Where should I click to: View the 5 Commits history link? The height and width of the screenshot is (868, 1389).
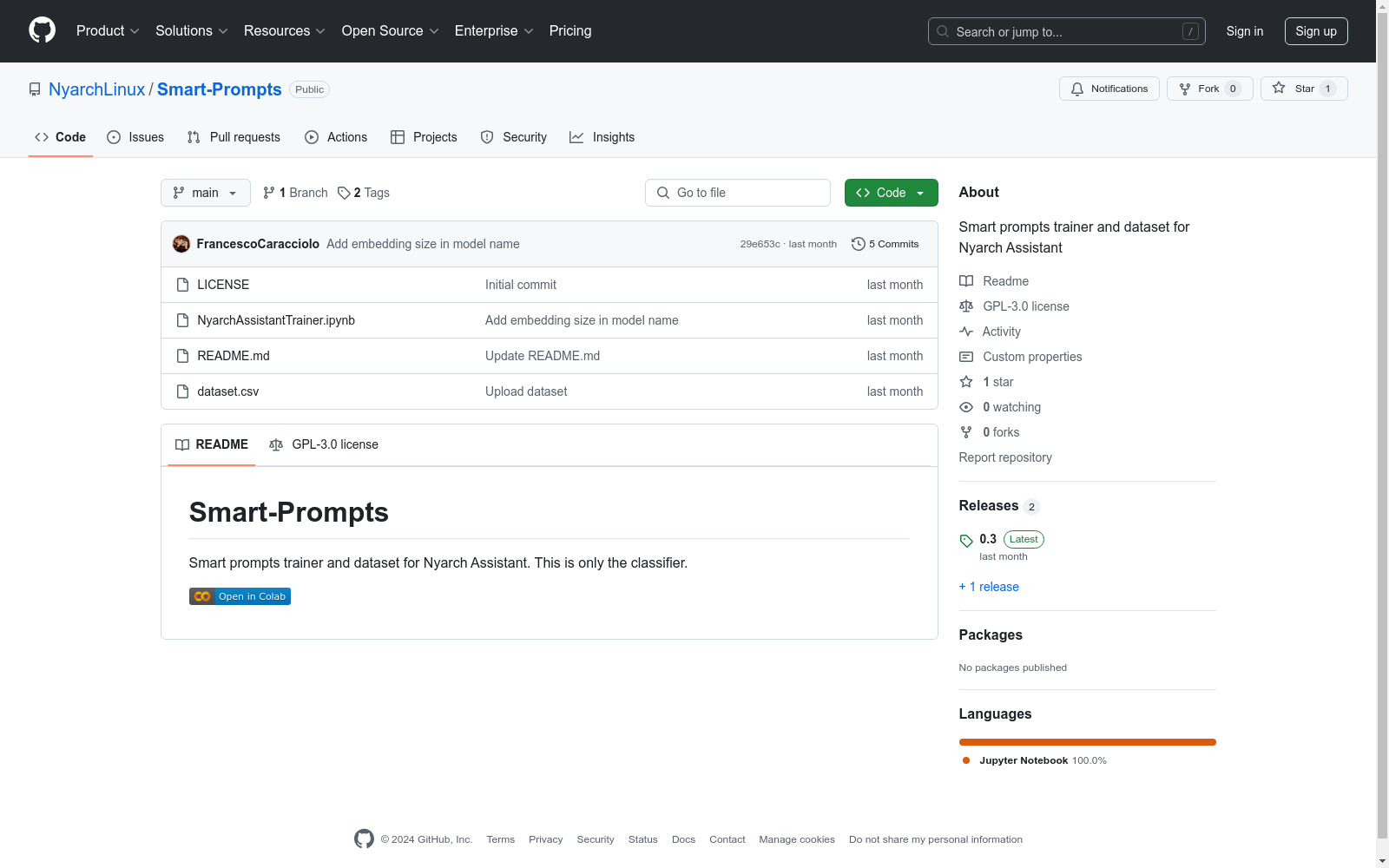[x=885, y=244]
